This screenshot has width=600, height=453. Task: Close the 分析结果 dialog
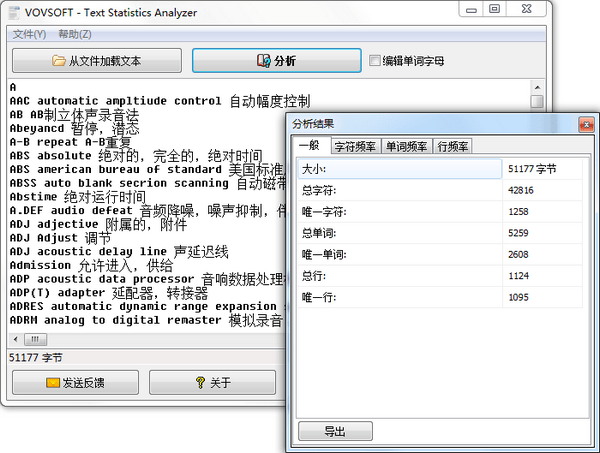[x=583, y=124]
